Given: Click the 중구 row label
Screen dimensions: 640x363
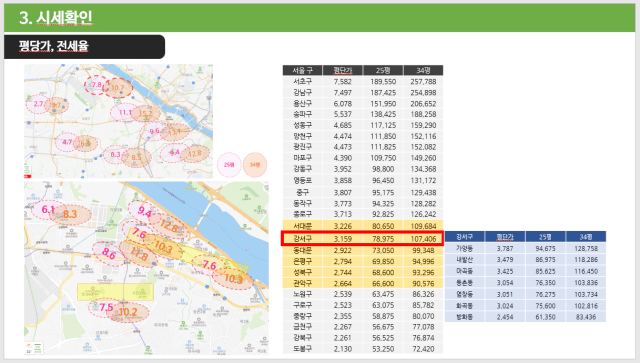Looking at the screenshot, I should pyautogui.click(x=302, y=192).
